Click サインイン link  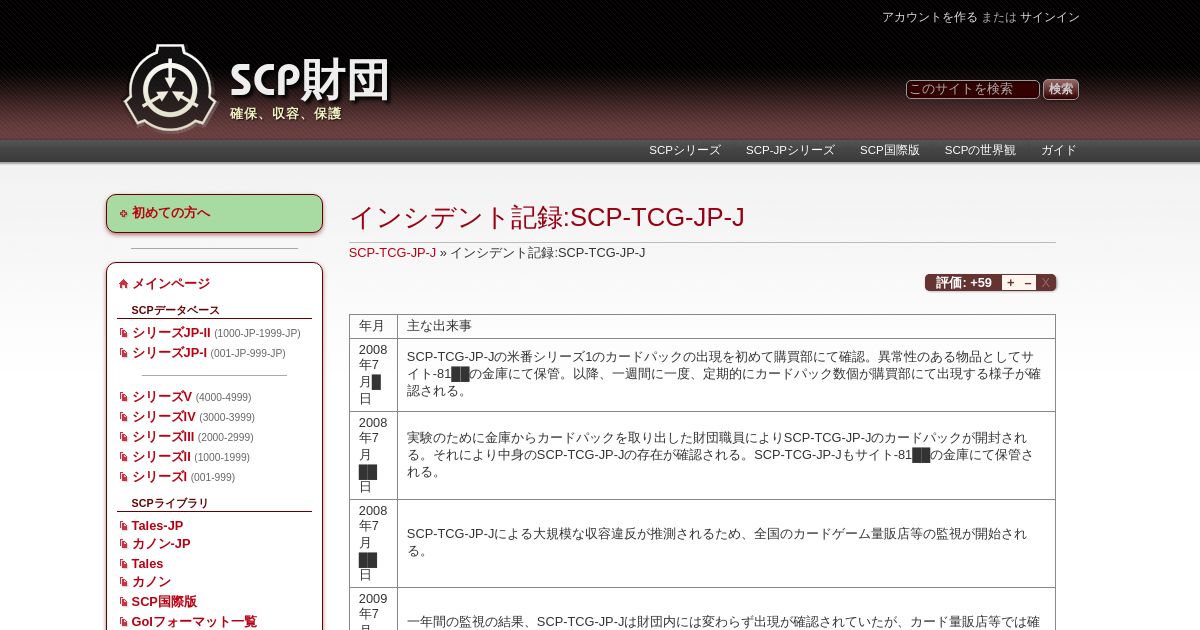coord(1050,17)
